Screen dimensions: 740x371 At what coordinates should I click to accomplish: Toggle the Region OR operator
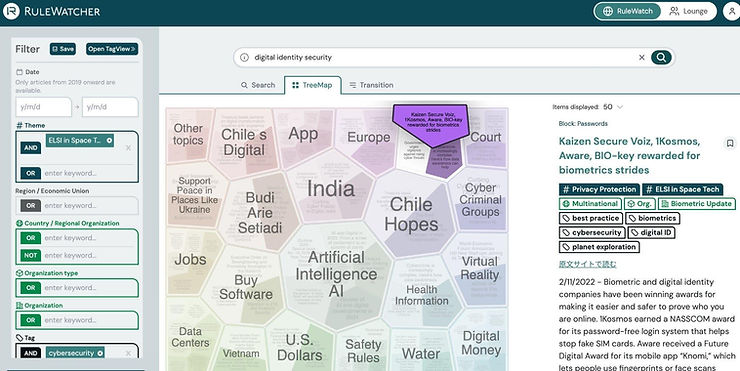click(31, 206)
